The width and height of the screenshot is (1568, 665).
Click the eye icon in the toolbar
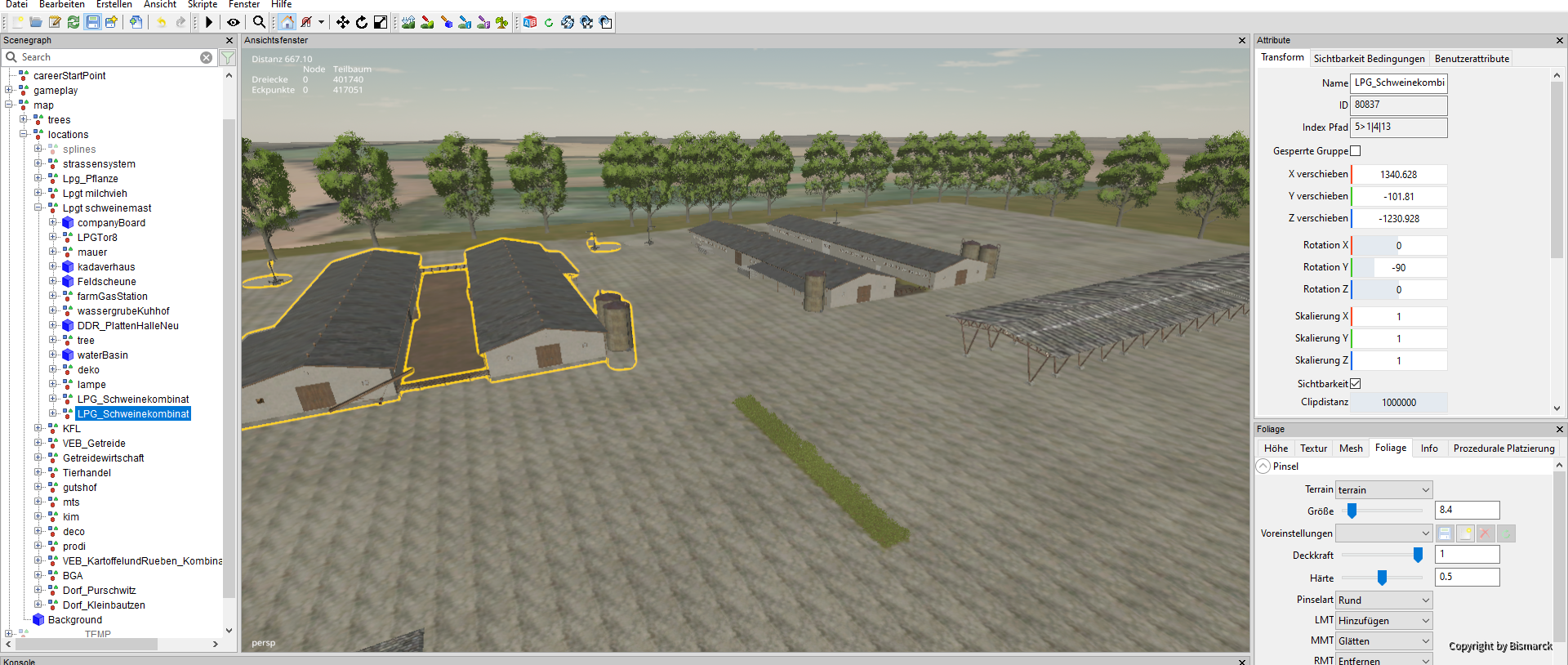click(x=234, y=22)
